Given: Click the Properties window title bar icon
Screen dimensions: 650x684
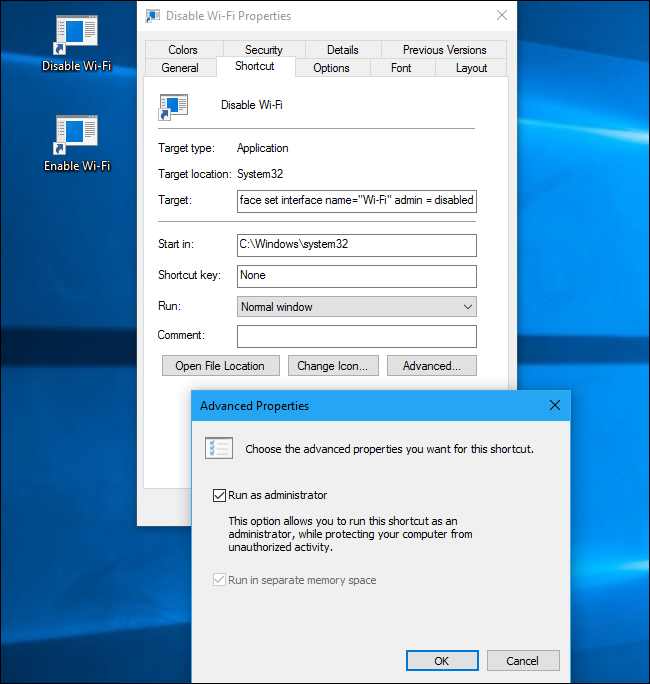Looking at the screenshot, I should 152,16.
